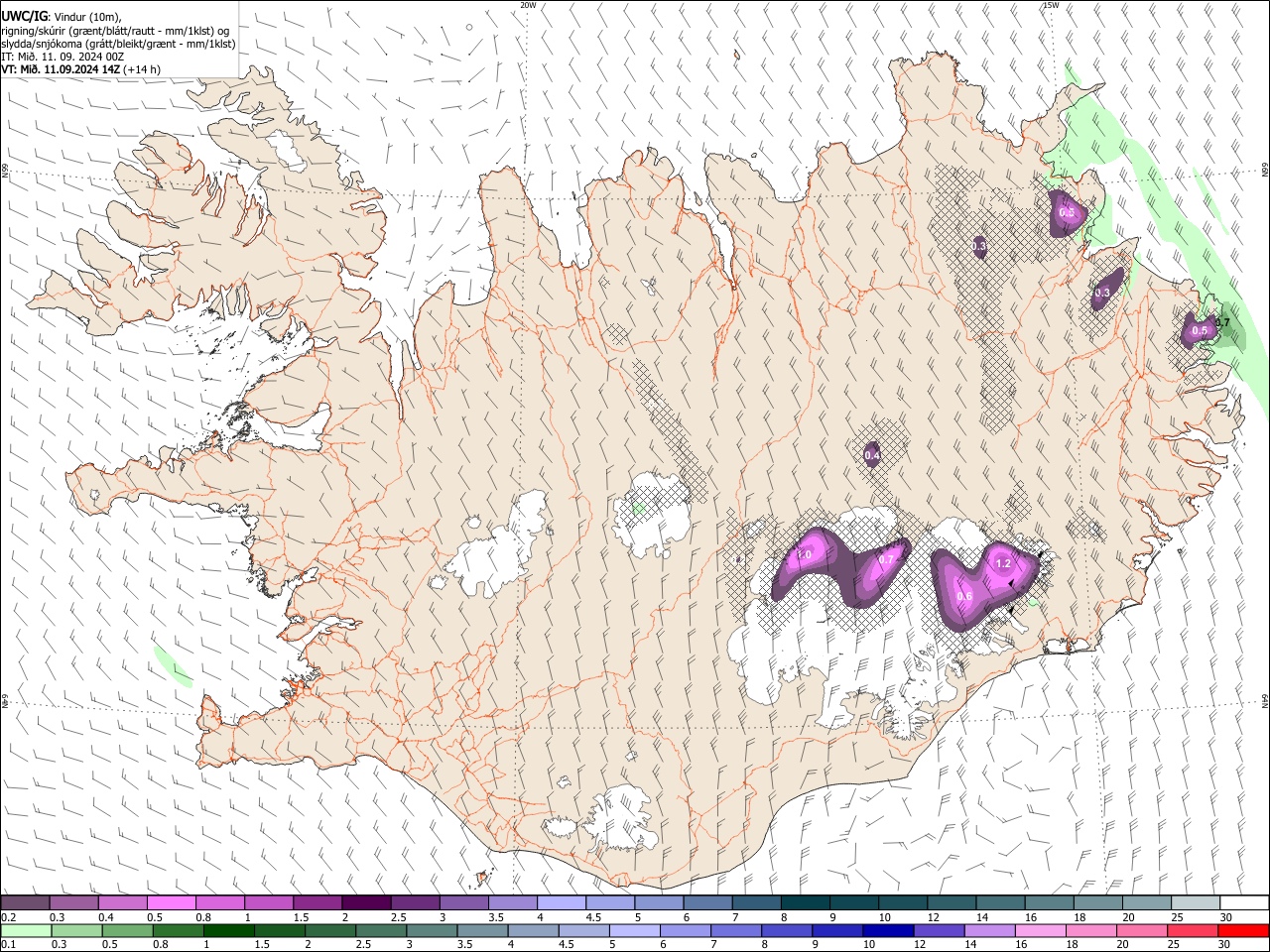Select the upper legend swatch for 14–16
This screenshot has height=952, width=1270.
1000,903
